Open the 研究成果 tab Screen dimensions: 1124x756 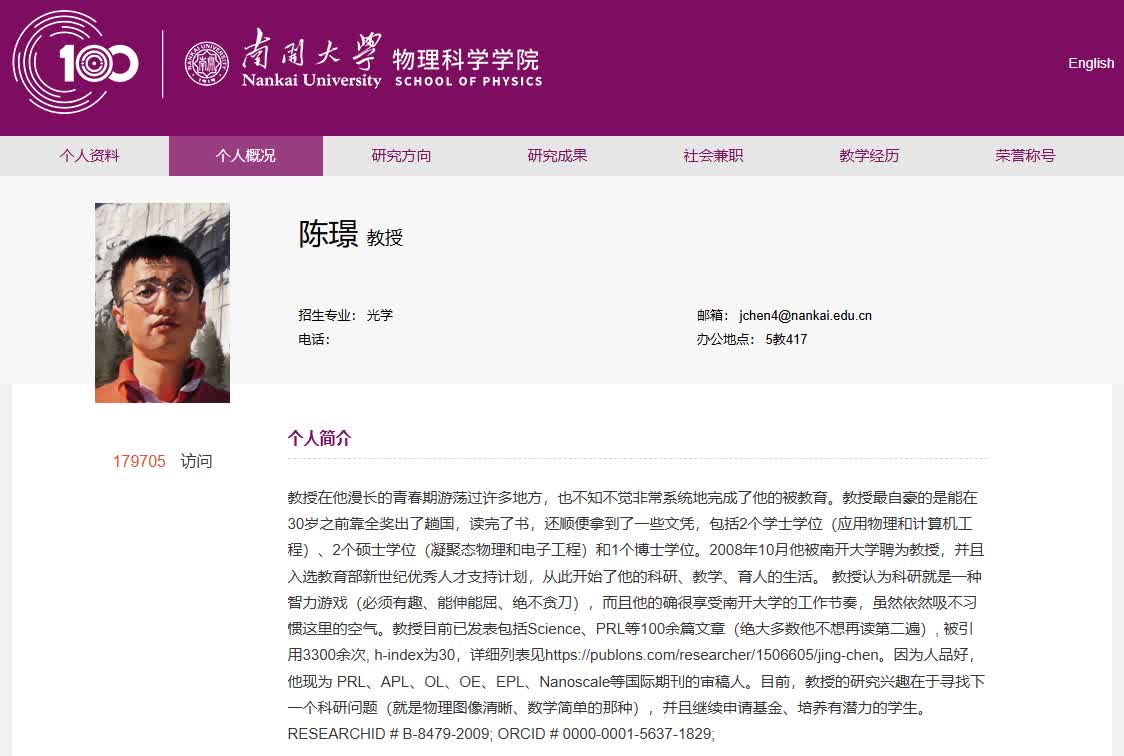[x=557, y=155]
